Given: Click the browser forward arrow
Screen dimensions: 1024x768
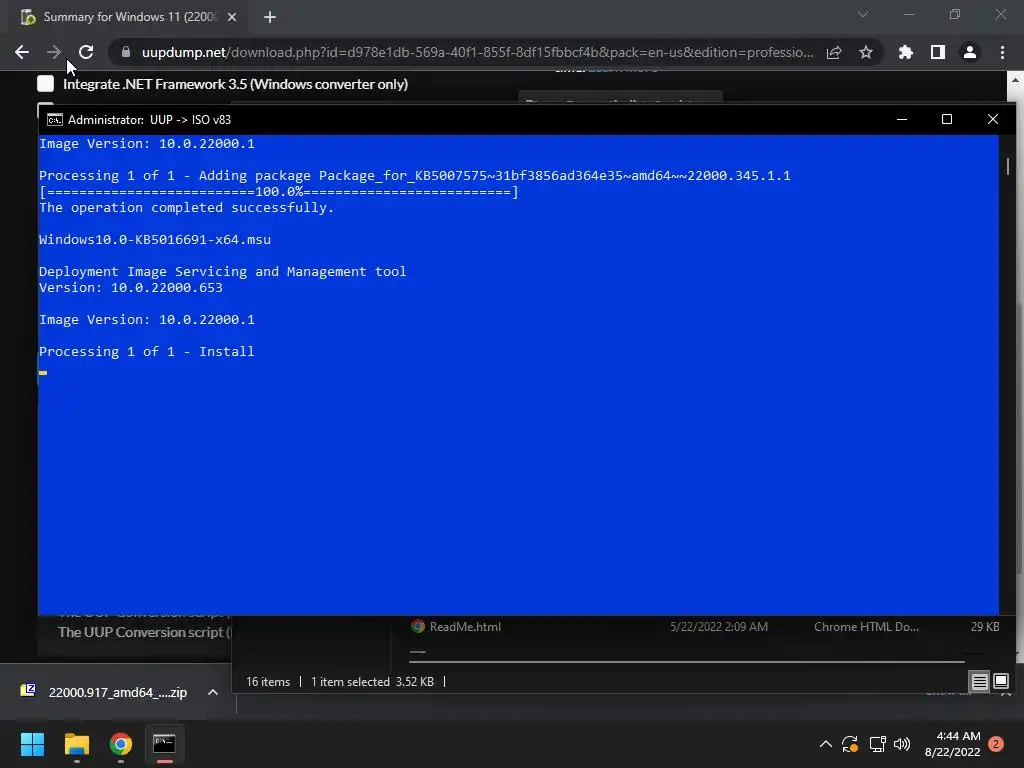Looking at the screenshot, I should pos(54,52).
